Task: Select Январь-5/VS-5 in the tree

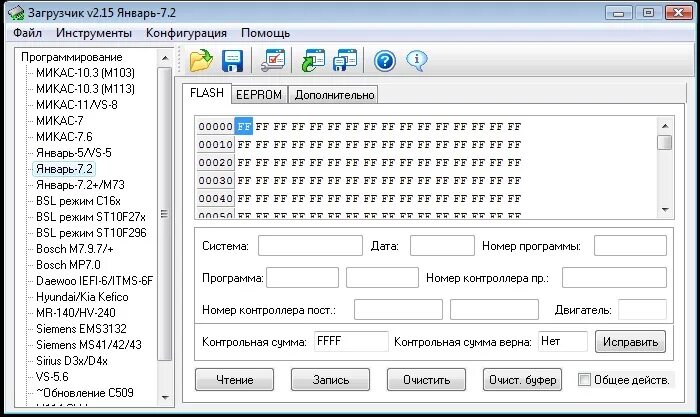Action: click(74, 153)
